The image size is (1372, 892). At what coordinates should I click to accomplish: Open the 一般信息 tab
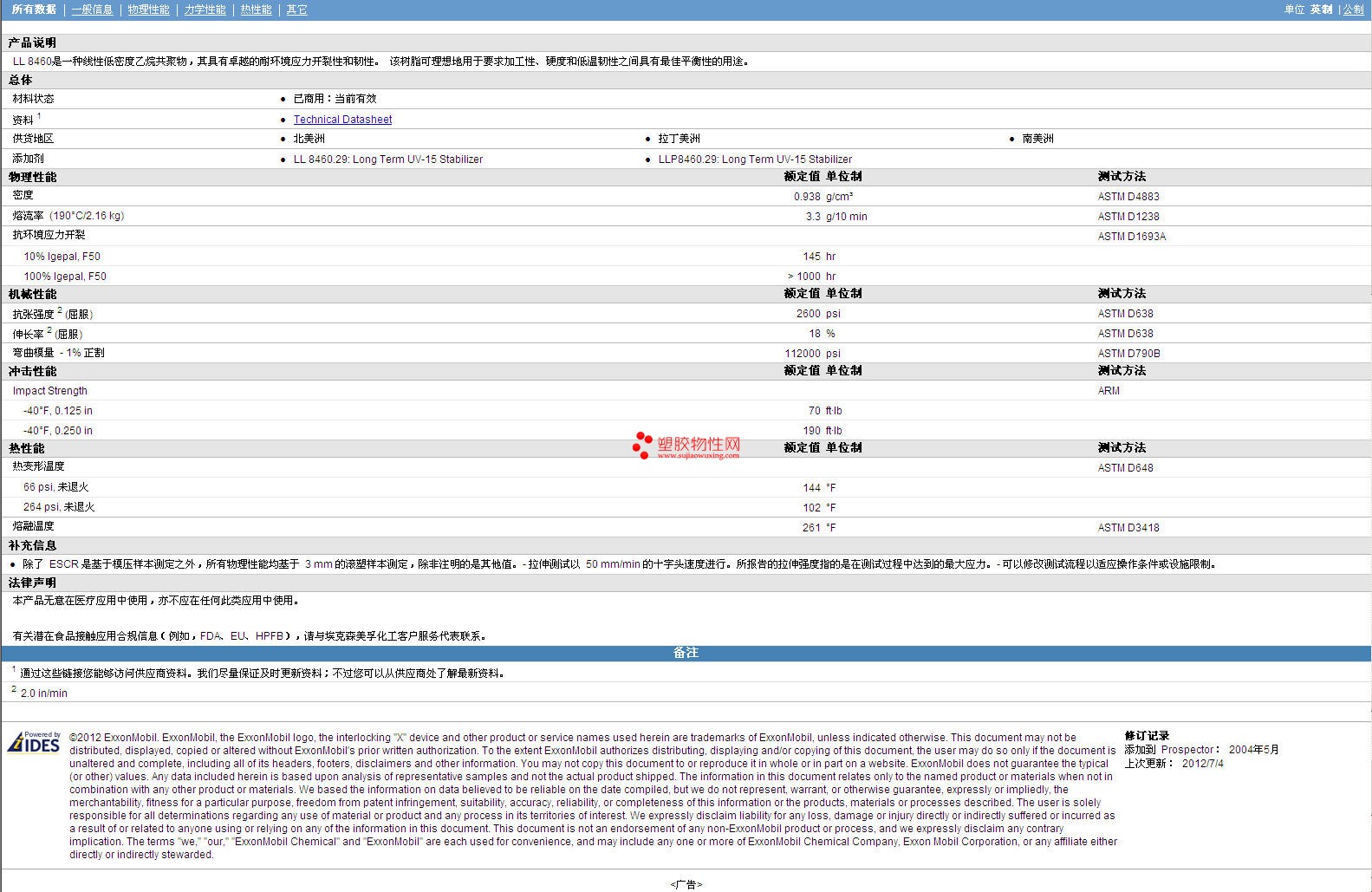click(x=92, y=10)
